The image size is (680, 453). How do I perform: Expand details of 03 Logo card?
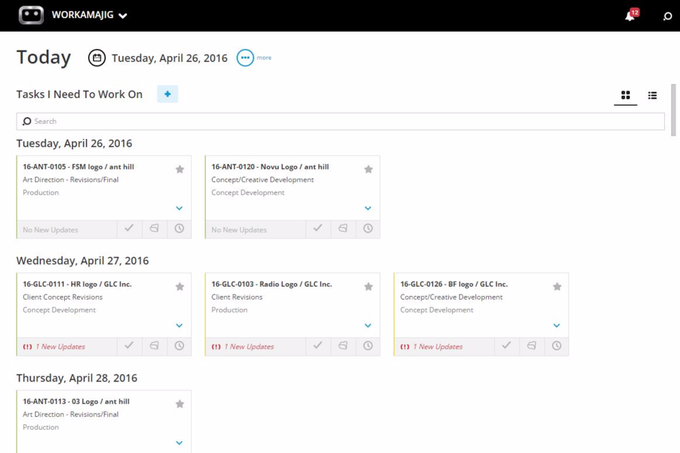click(179, 443)
